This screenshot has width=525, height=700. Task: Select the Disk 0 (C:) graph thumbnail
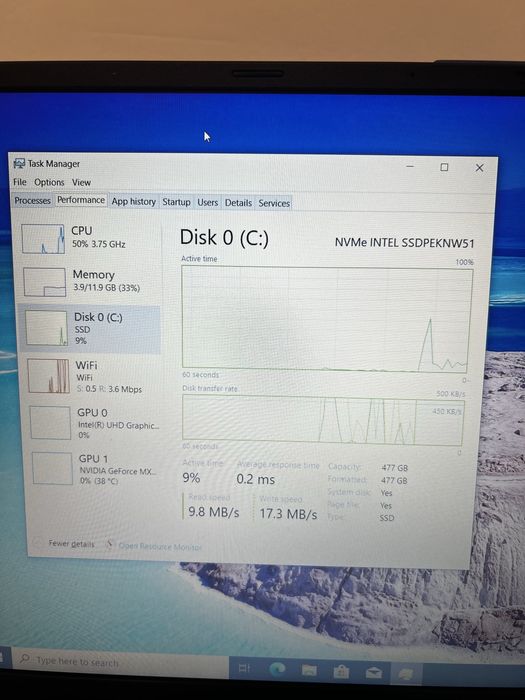pyautogui.click(x=46, y=328)
